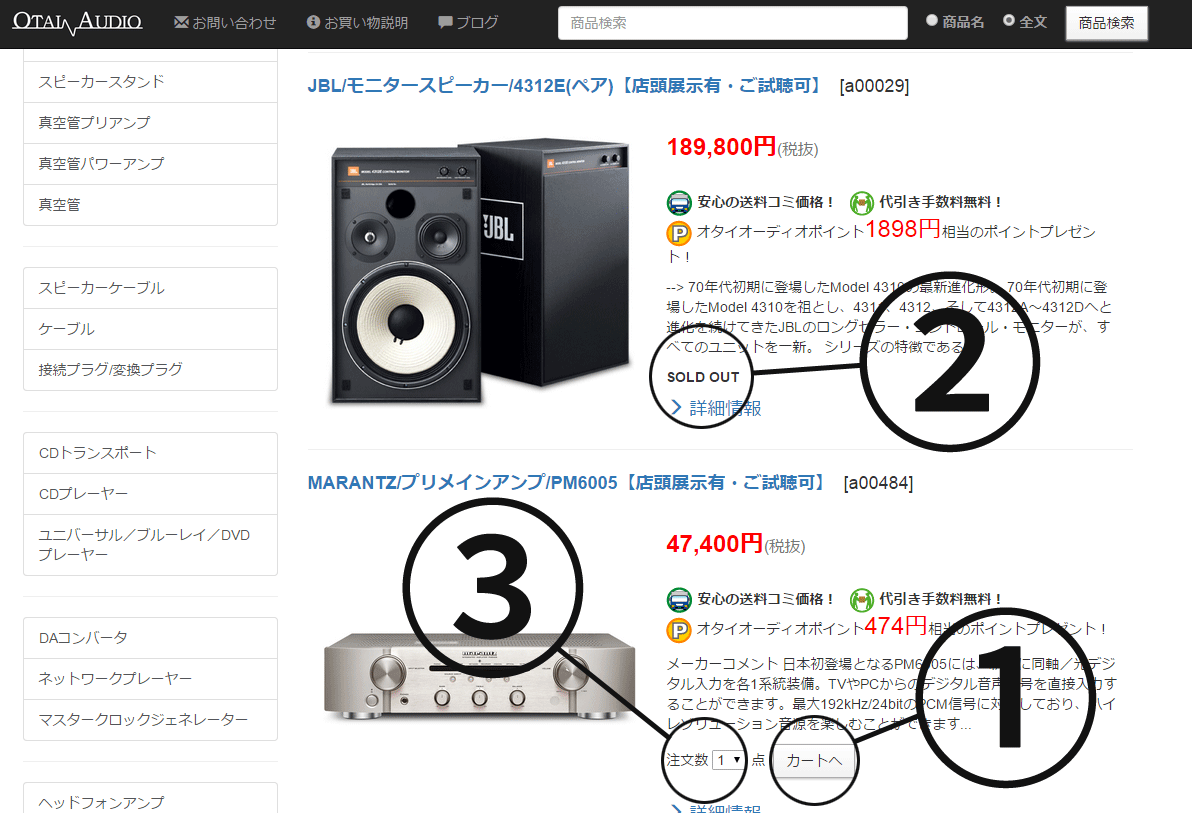Add Marantz amp with カートへ button
The width and height of the screenshot is (1192, 813).
point(813,761)
